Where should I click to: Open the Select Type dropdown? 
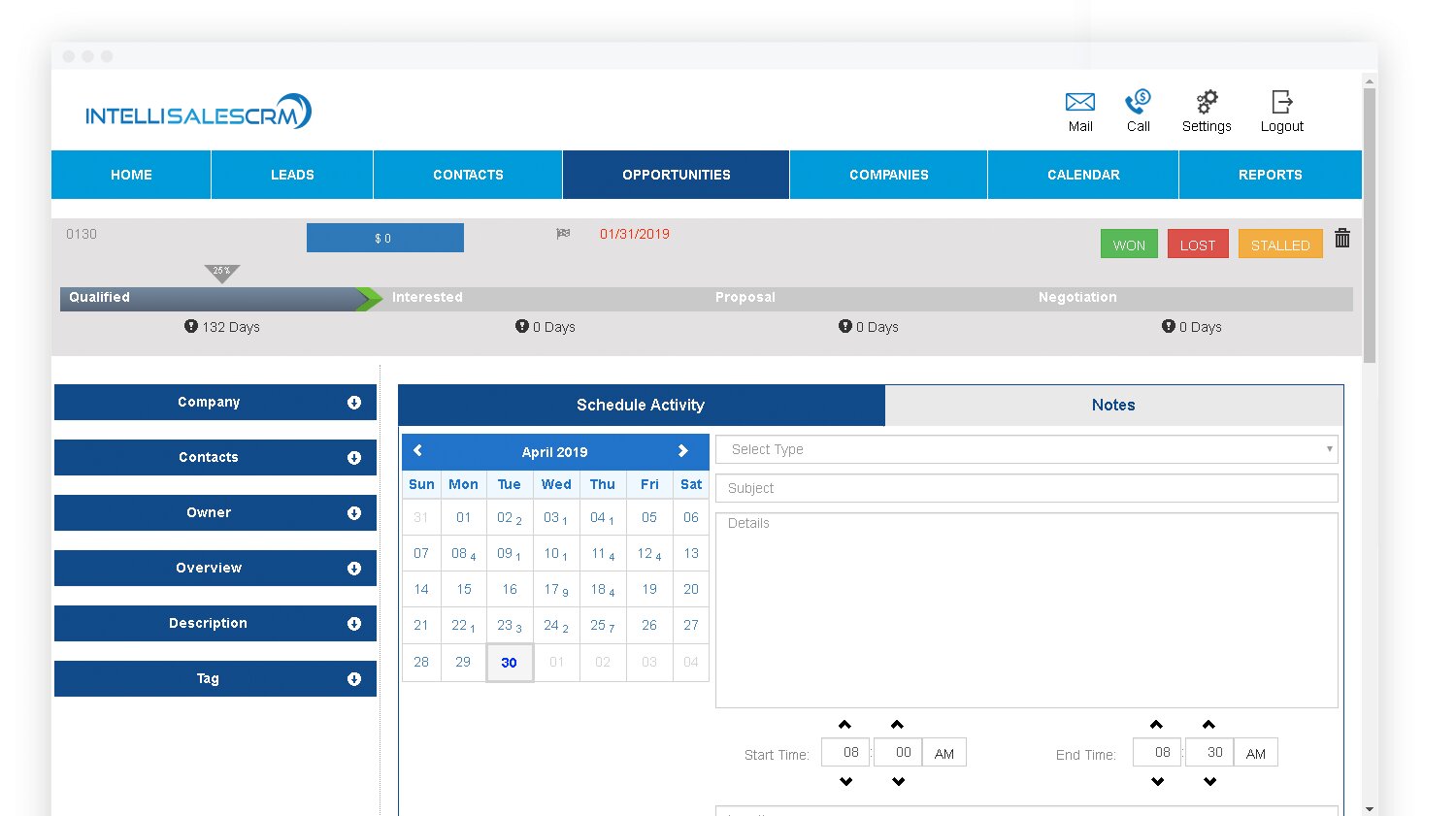pos(1026,449)
